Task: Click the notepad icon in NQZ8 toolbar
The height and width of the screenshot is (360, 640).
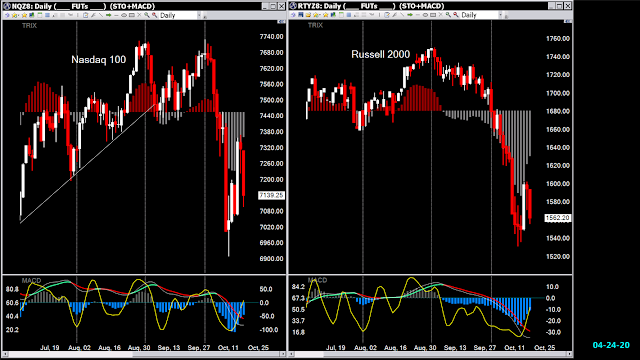Action: point(86,15)
